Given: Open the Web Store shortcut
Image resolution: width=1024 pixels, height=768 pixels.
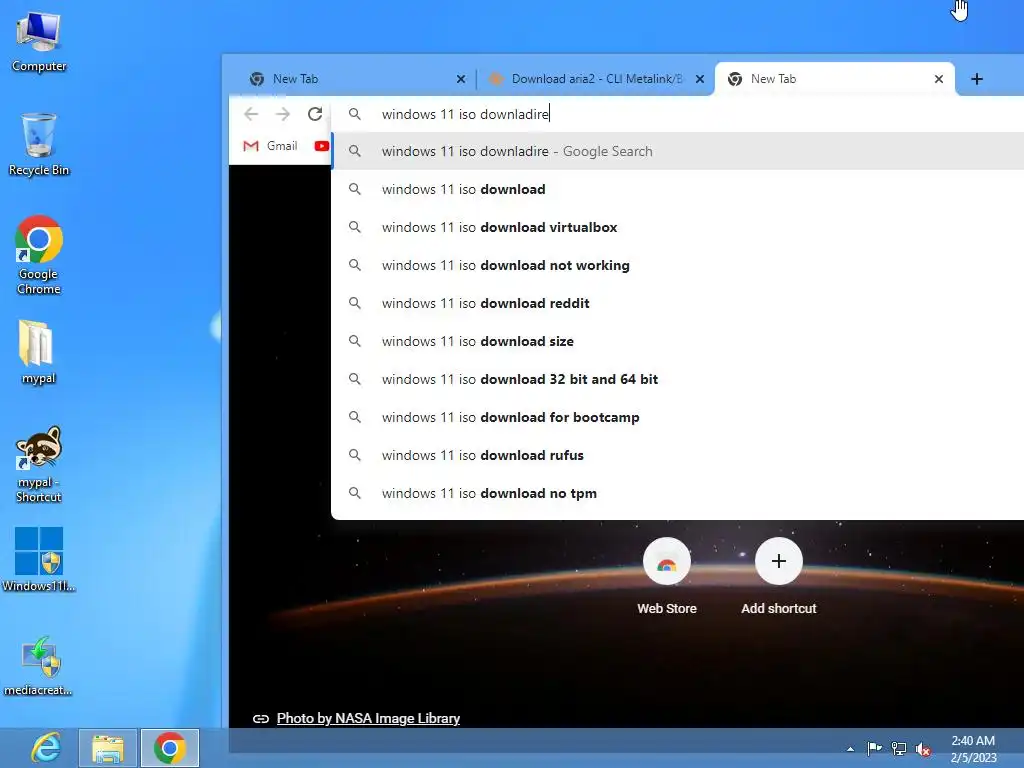Looking at the screenshot, I should pyautogui.click(x=667, y=576).
